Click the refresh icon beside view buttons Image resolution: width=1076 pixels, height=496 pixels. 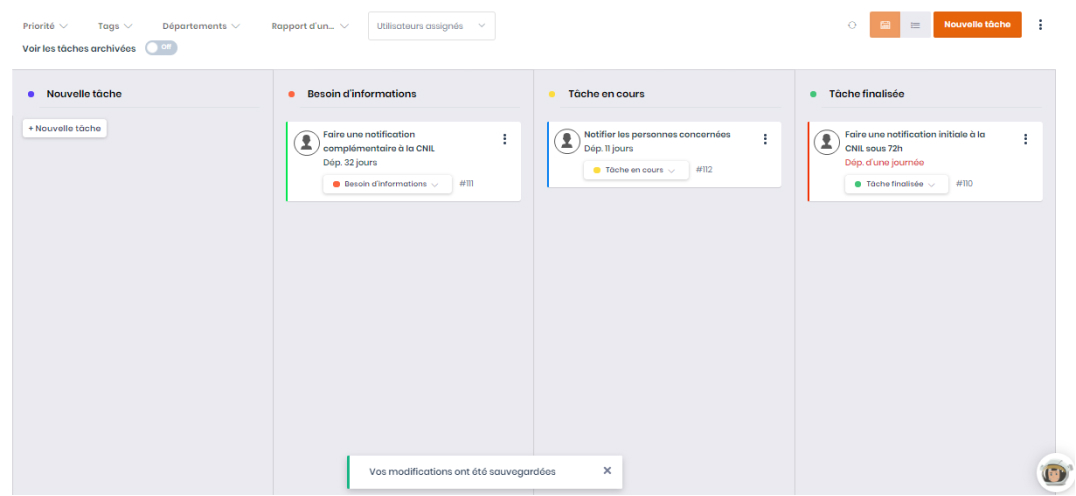[852, 26]
